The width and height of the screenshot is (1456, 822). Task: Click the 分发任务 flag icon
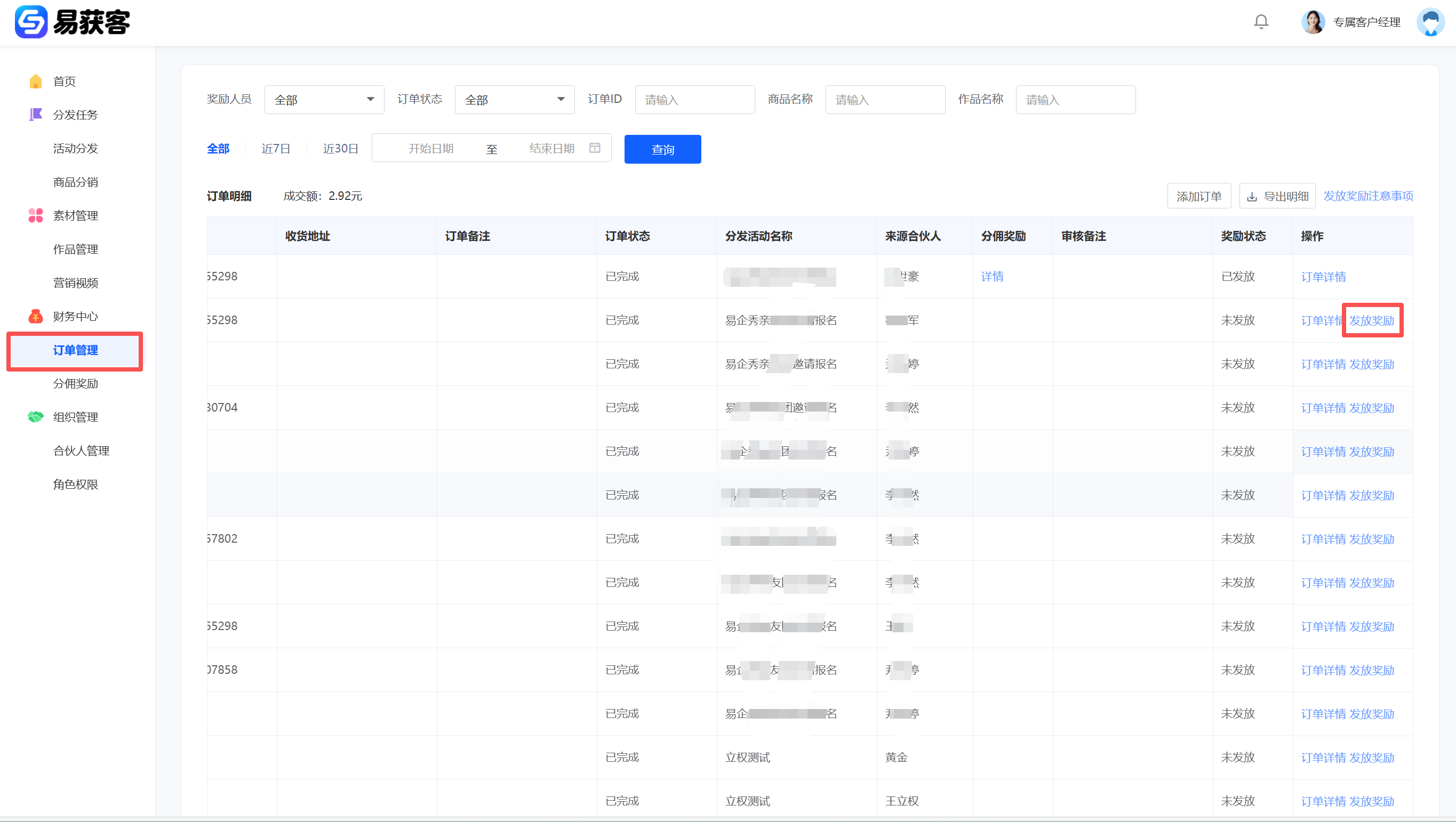coord(36,115)
